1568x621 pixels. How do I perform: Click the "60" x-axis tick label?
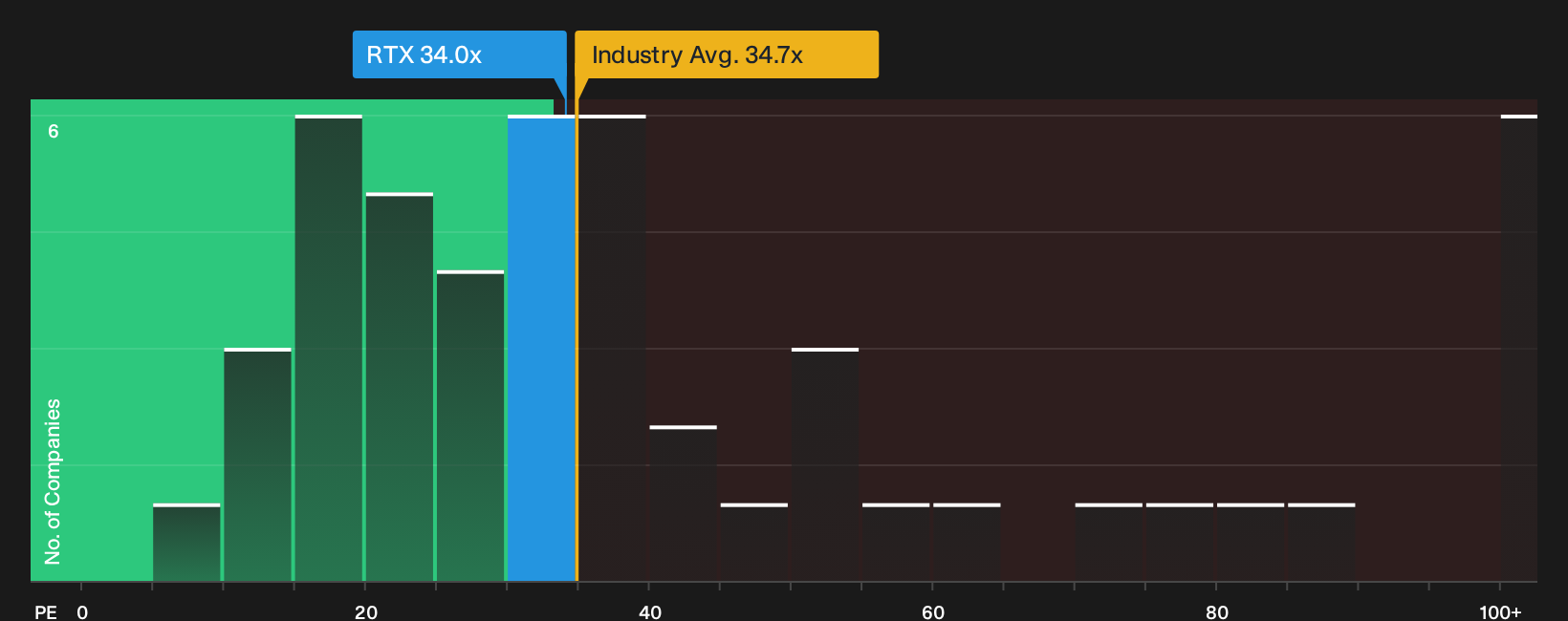(933, 612)
